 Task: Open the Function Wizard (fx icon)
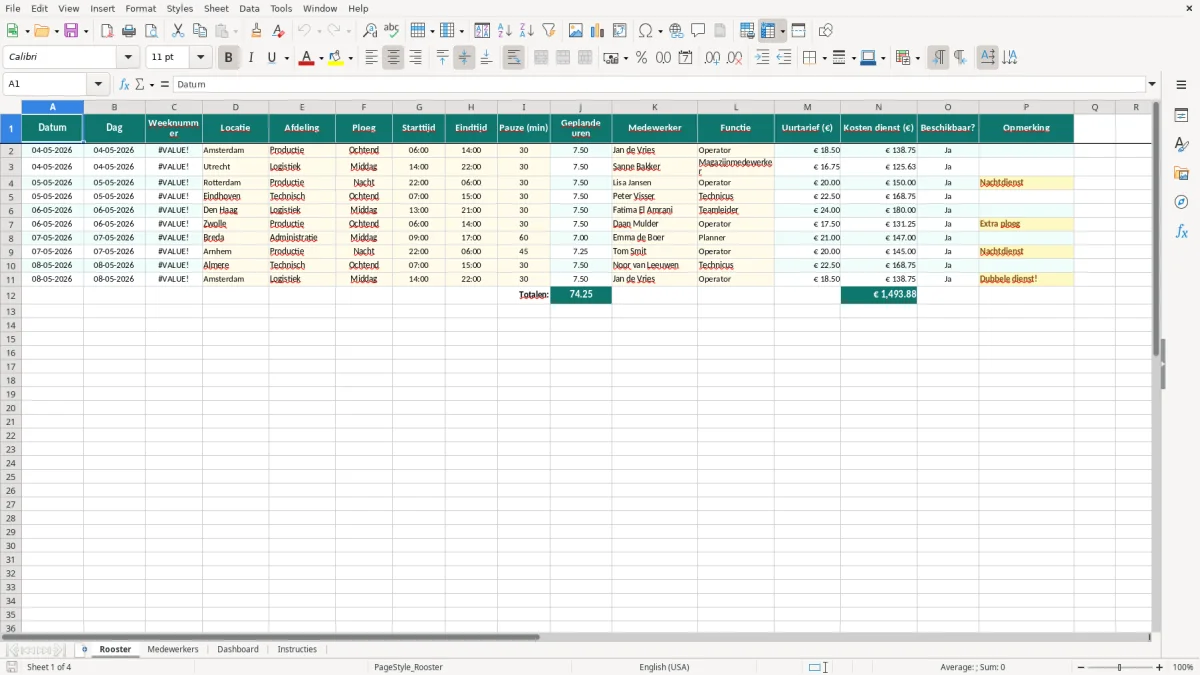click(x=125, y=84)
